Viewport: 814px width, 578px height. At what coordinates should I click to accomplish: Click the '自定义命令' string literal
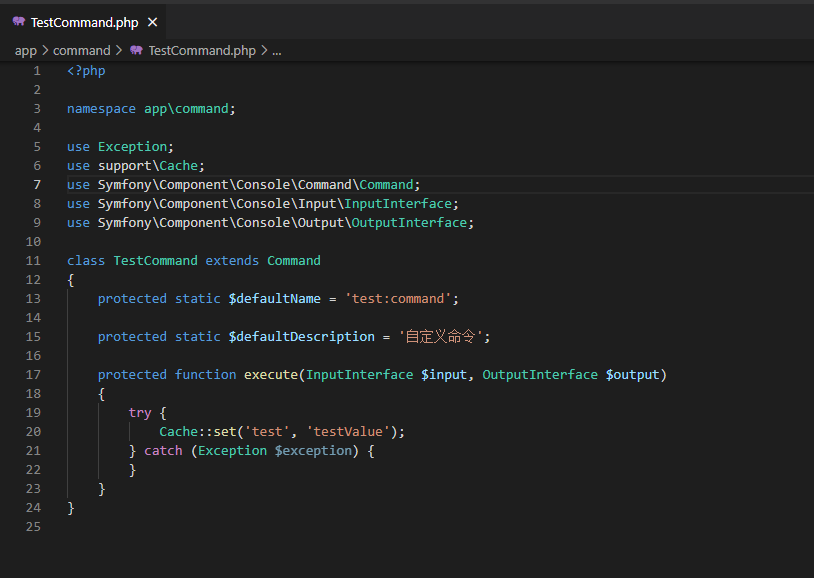pyautogui.click(x=440, y=337)
